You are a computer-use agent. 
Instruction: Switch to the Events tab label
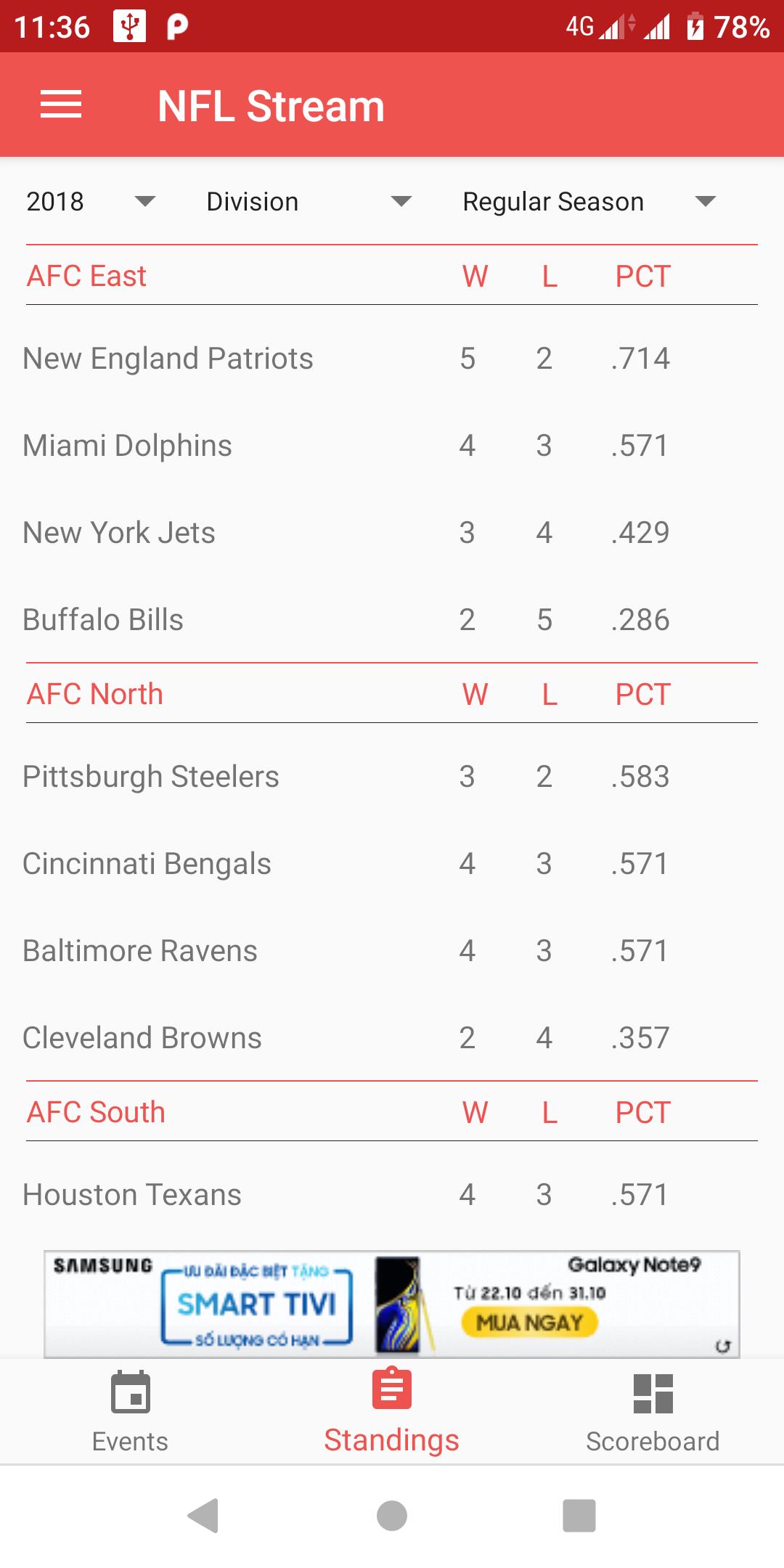coord(131,1441)
